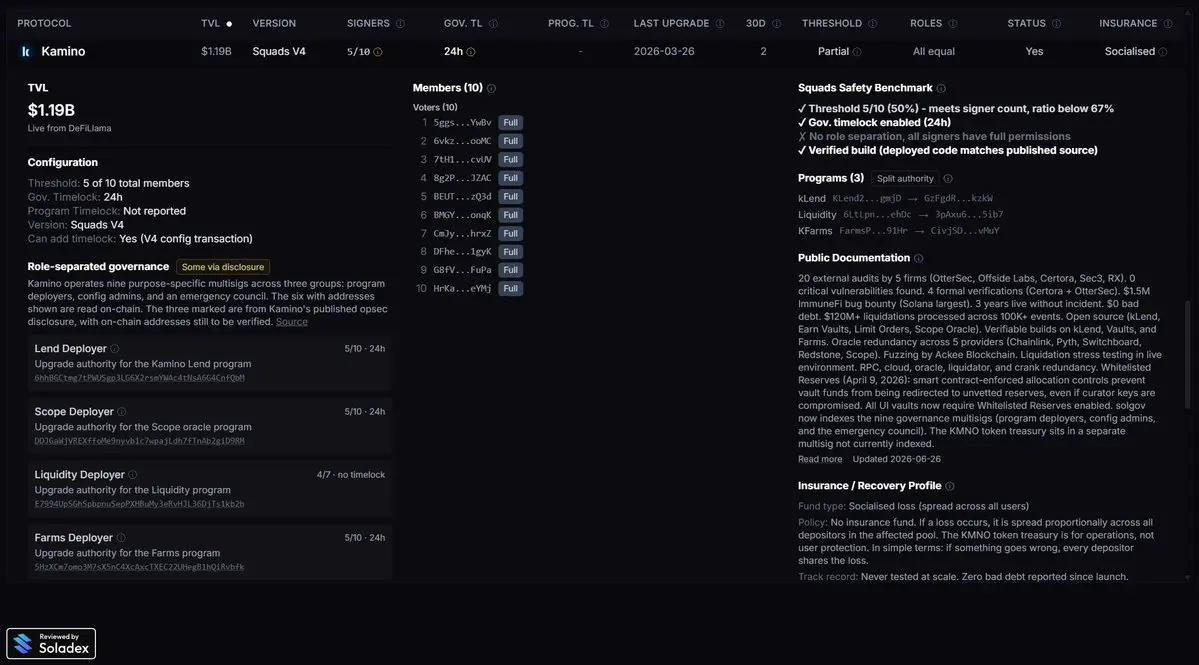The width and height of the screenshot is (1199, 665).
Task: Click the 2026-03-26 last upgrade date
Action: tap(664, 51)
